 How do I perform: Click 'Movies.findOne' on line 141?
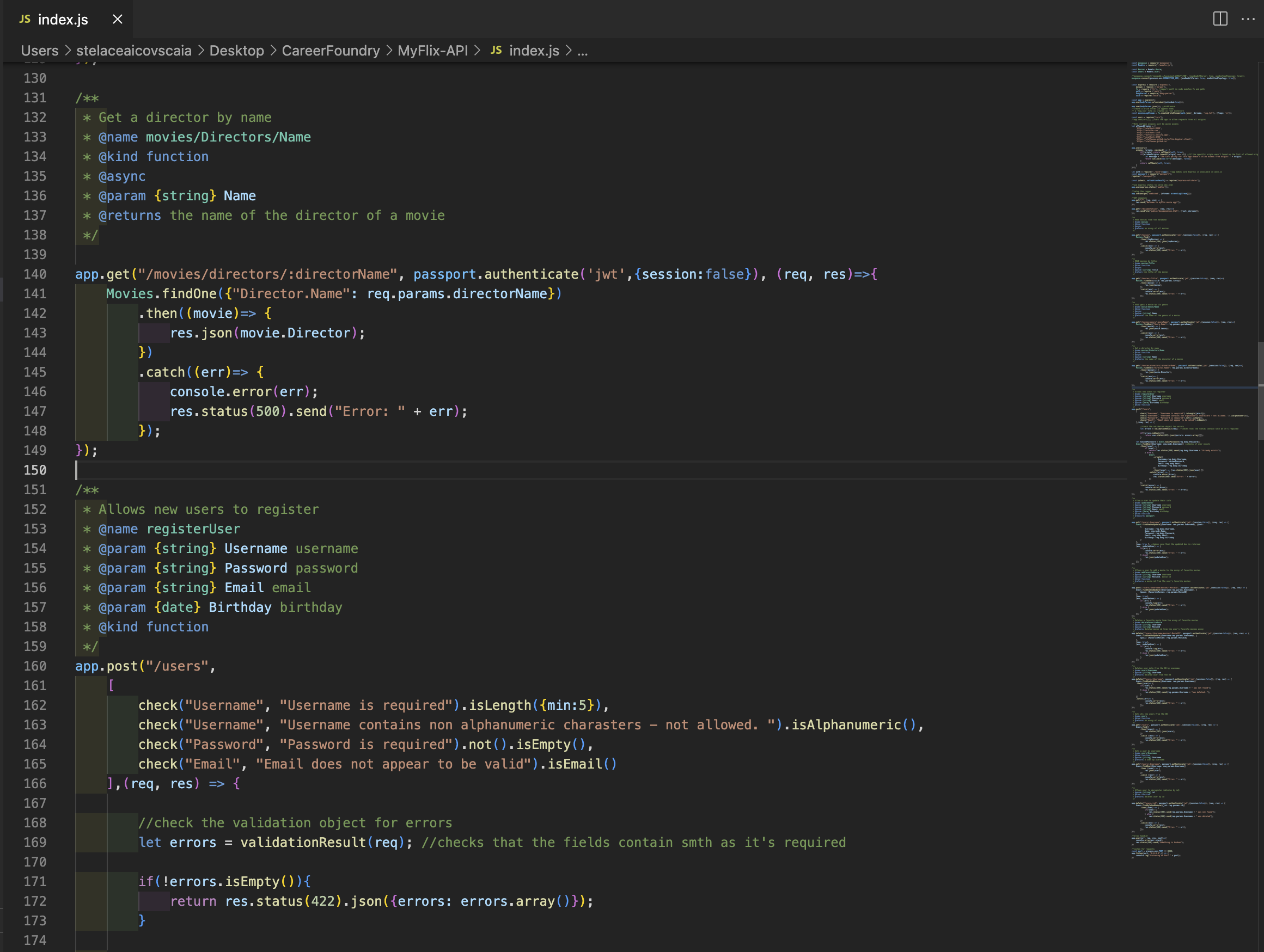point(161,293)
